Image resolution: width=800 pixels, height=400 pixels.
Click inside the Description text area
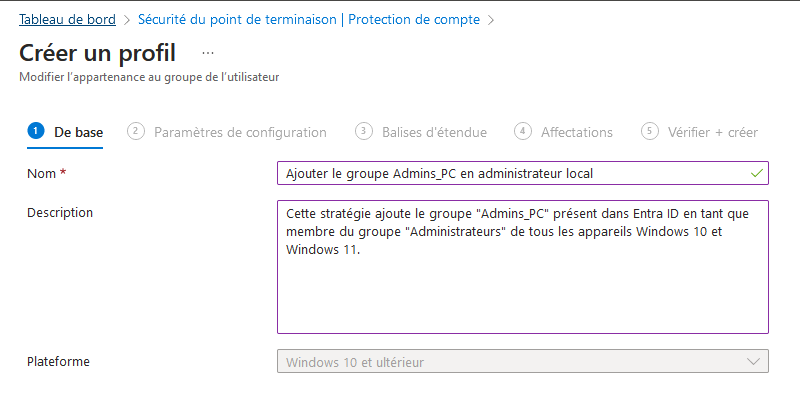[522, 290]
